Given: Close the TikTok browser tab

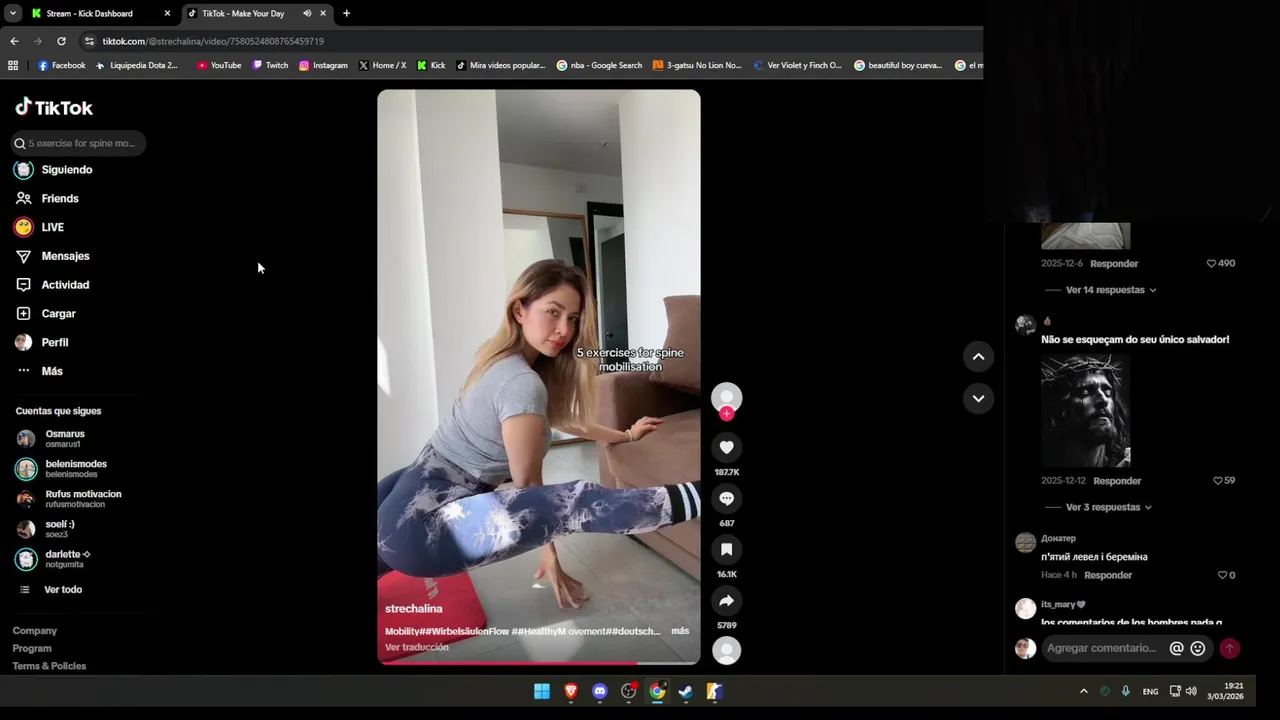Looking at the screenshot, I should 323,13.
